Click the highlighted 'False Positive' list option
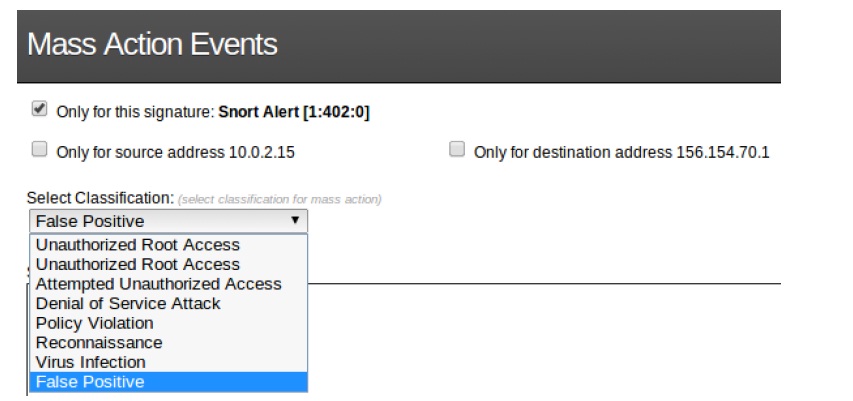 tap(90, 382)
